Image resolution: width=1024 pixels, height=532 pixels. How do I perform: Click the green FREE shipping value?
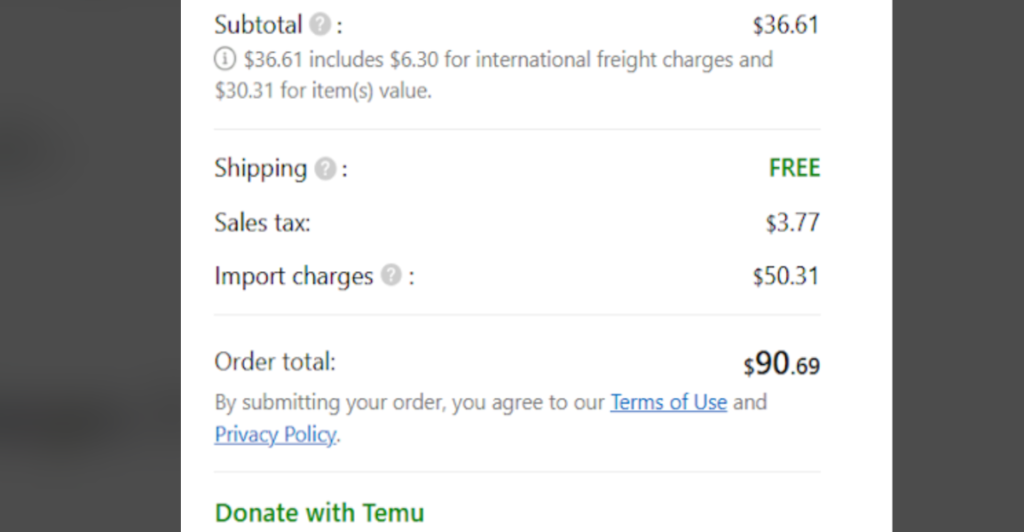click(794, 168)
